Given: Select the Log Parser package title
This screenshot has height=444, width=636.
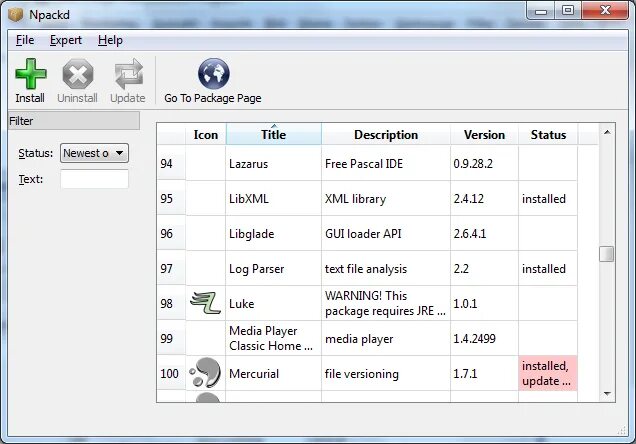Looking at the screenshot, I should click(256, 268).
